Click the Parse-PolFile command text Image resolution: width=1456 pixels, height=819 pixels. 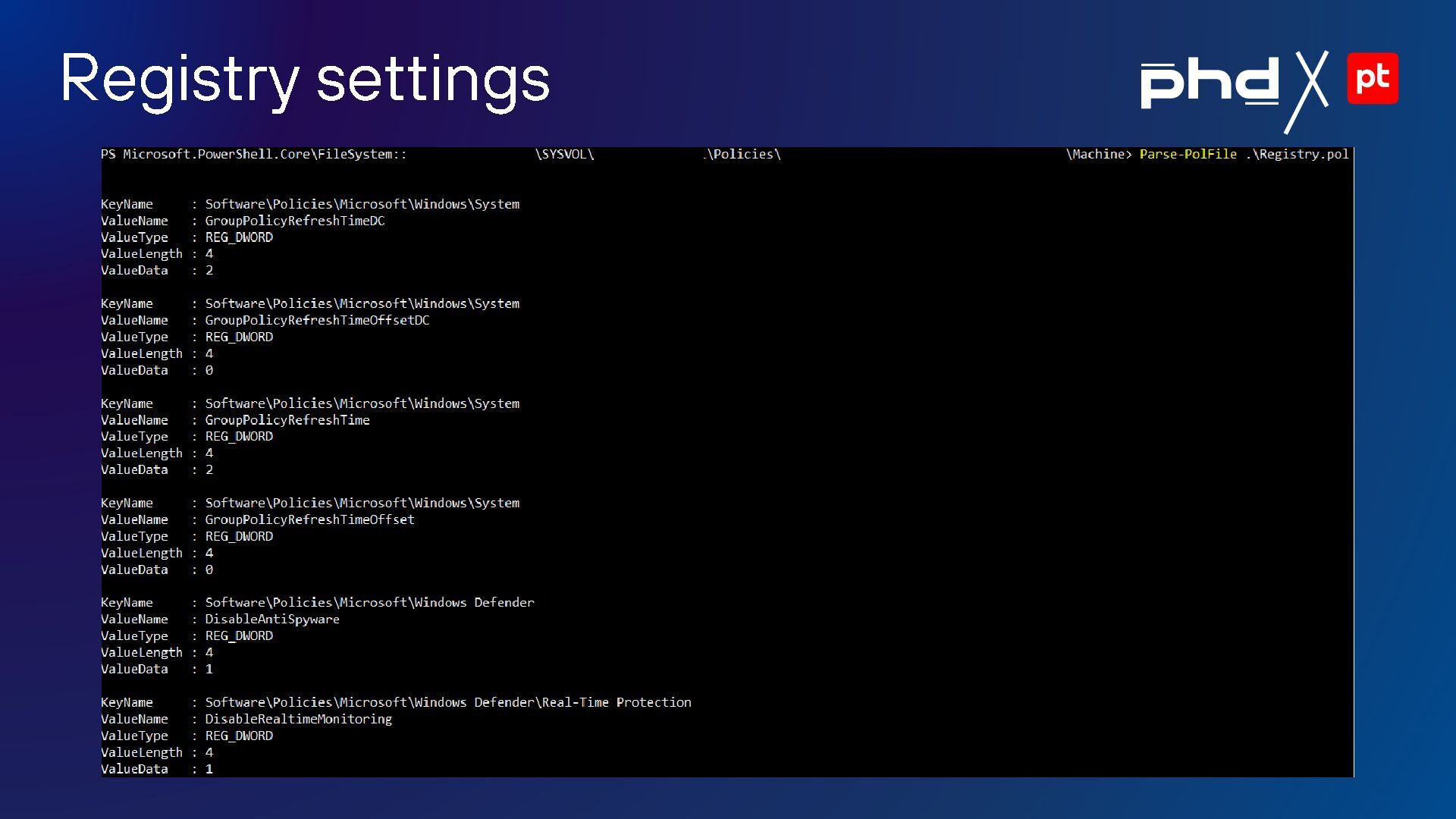(x=1188, y=155)
